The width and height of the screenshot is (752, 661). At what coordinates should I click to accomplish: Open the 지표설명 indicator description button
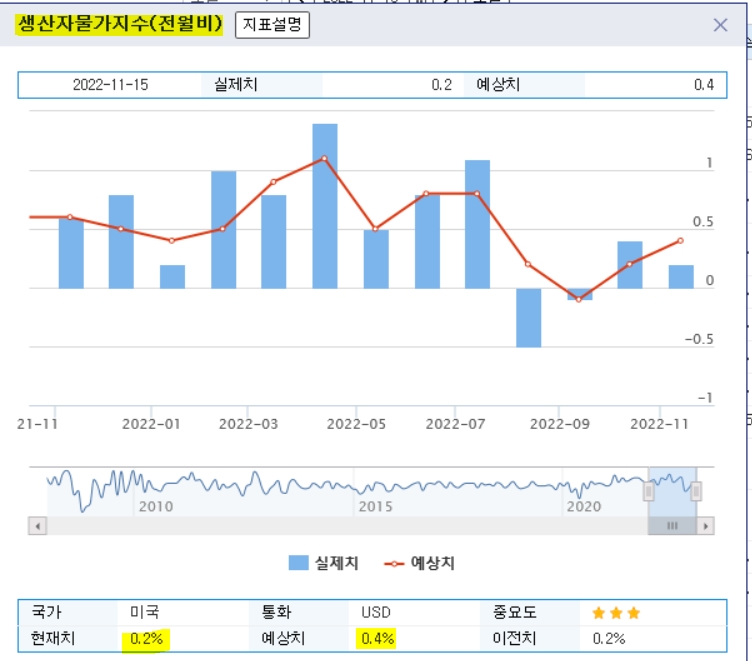272,24
